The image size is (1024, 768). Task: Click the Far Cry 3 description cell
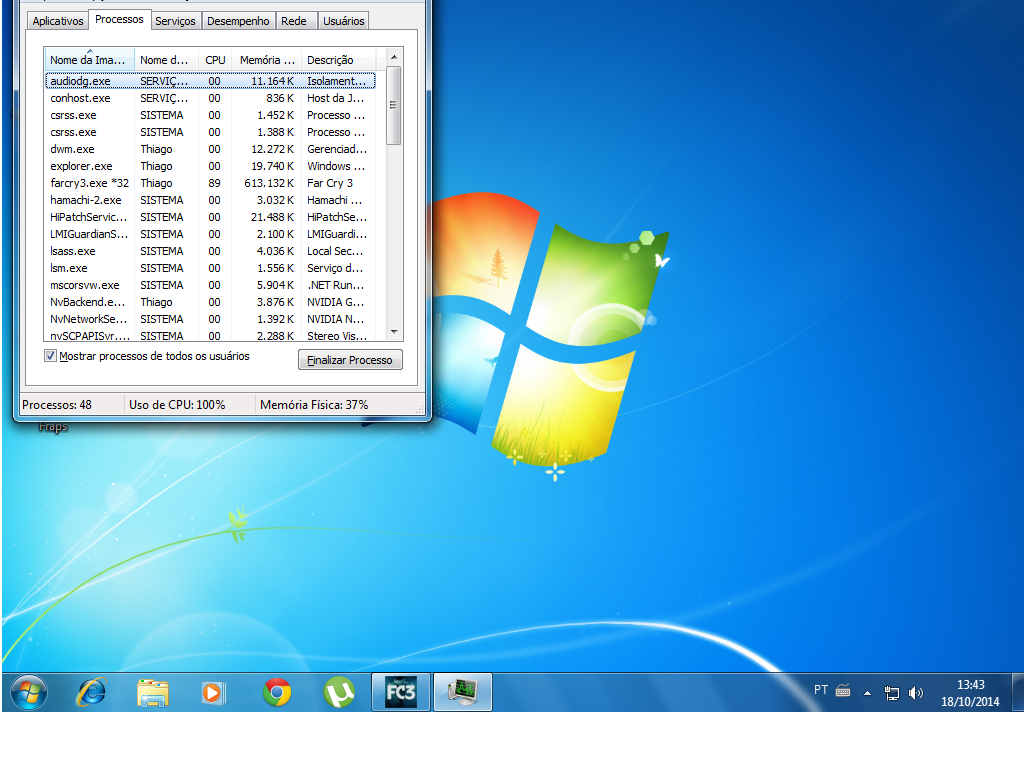point(330,183)
